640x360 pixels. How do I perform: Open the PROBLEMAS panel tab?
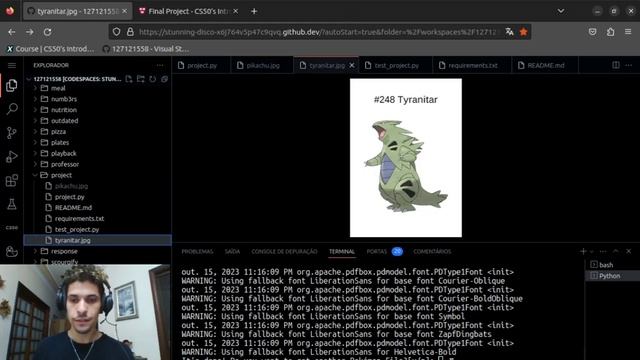point(197,252)
